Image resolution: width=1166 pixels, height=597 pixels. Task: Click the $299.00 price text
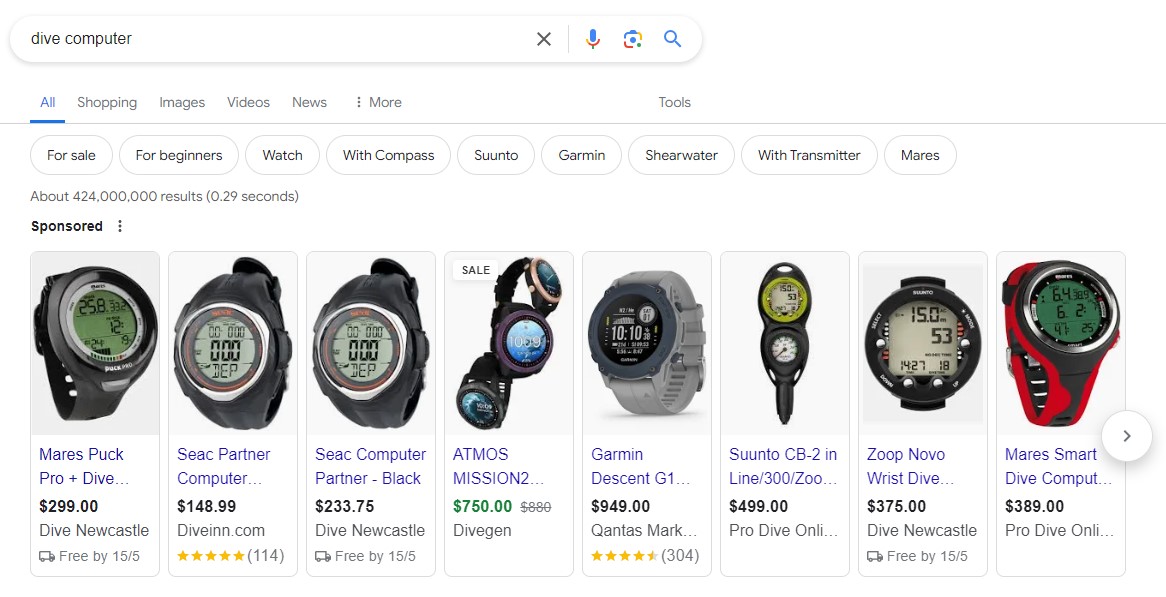[x=68, y=506]
